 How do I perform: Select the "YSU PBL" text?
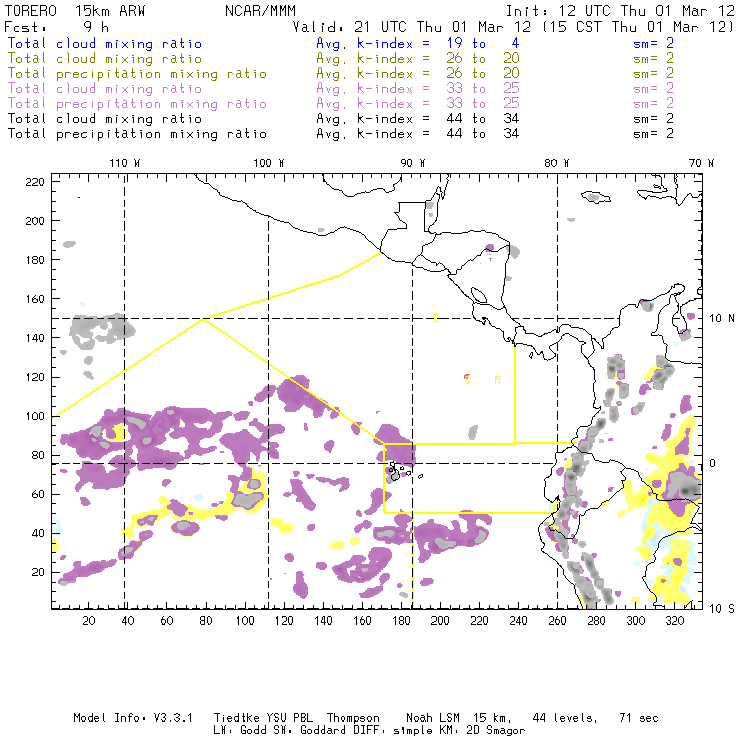point(290,718)
